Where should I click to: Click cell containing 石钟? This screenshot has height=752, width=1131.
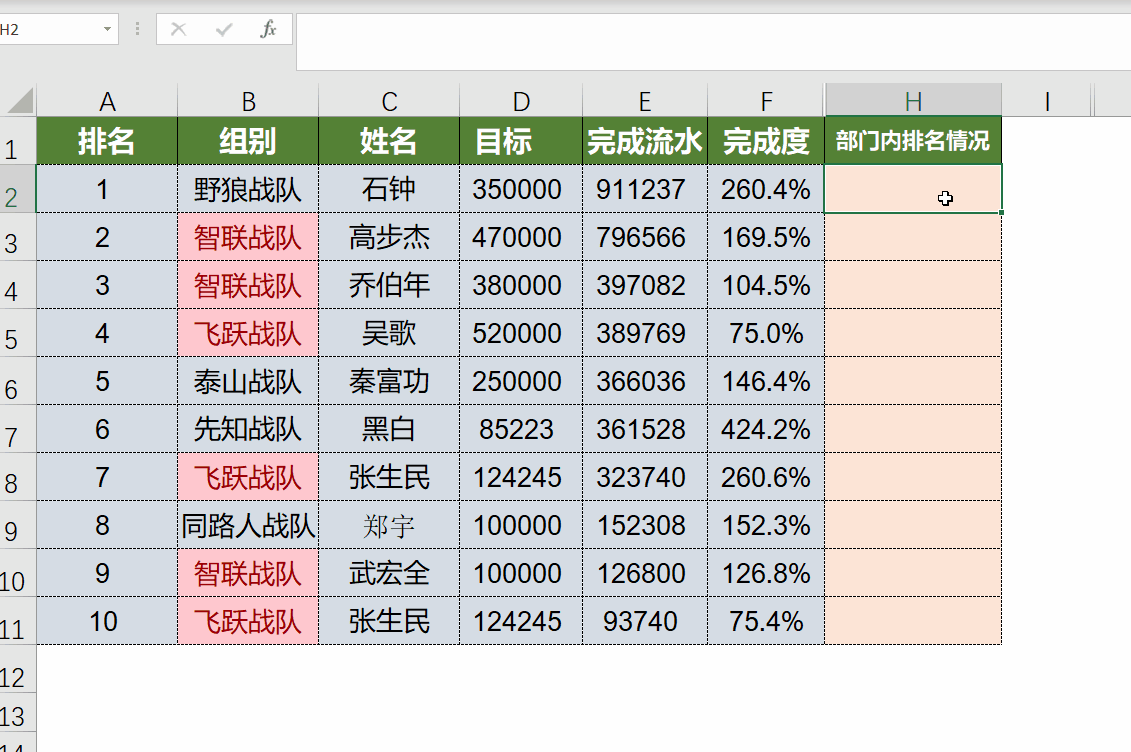(x=389, y=189)
